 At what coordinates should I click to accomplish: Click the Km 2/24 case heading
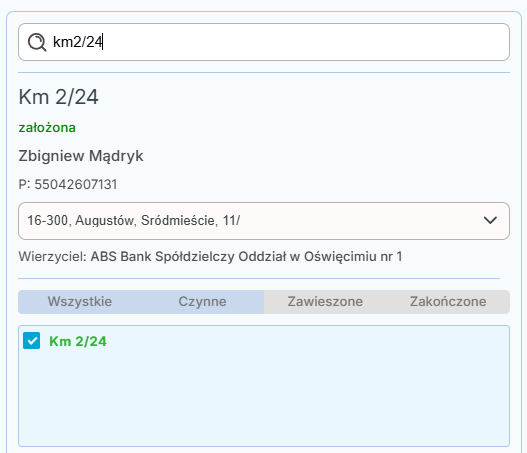point(58,97)
